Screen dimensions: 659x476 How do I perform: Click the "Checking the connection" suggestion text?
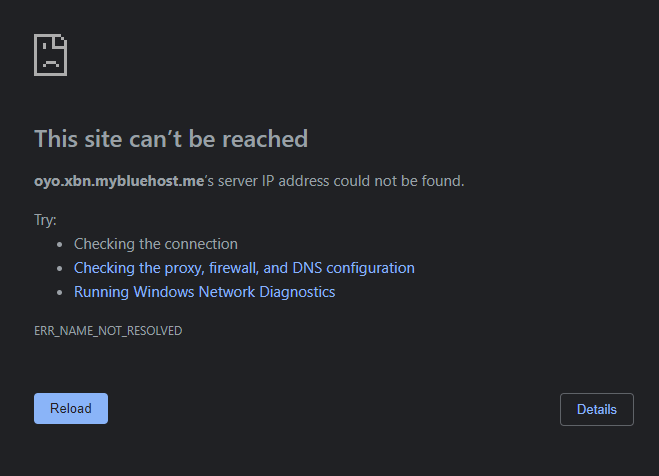156,244
